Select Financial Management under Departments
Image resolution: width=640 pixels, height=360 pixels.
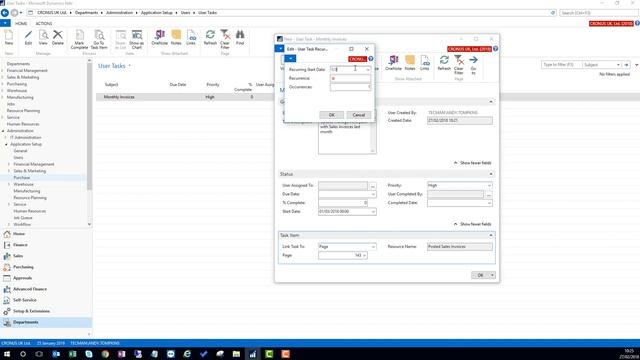tap(27, 71)
